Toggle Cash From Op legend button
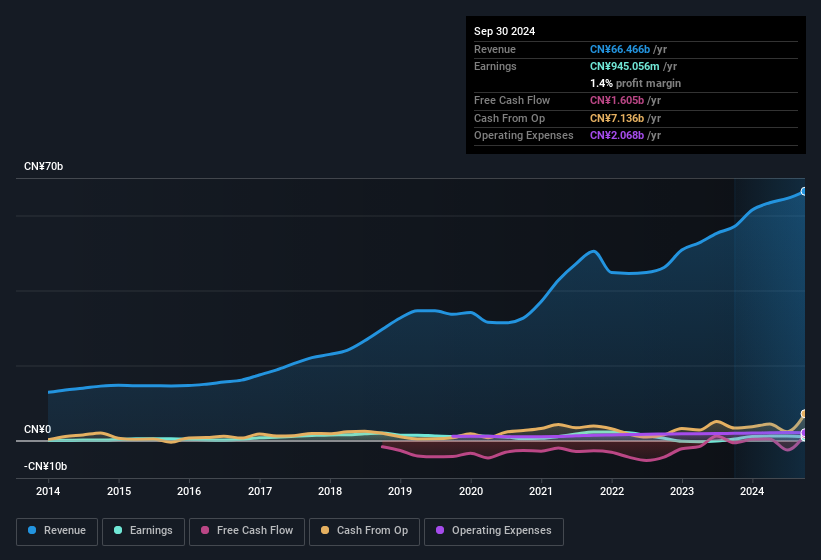Image resolution: width=821 pixels, height=560 pixels. coord(363,531)
